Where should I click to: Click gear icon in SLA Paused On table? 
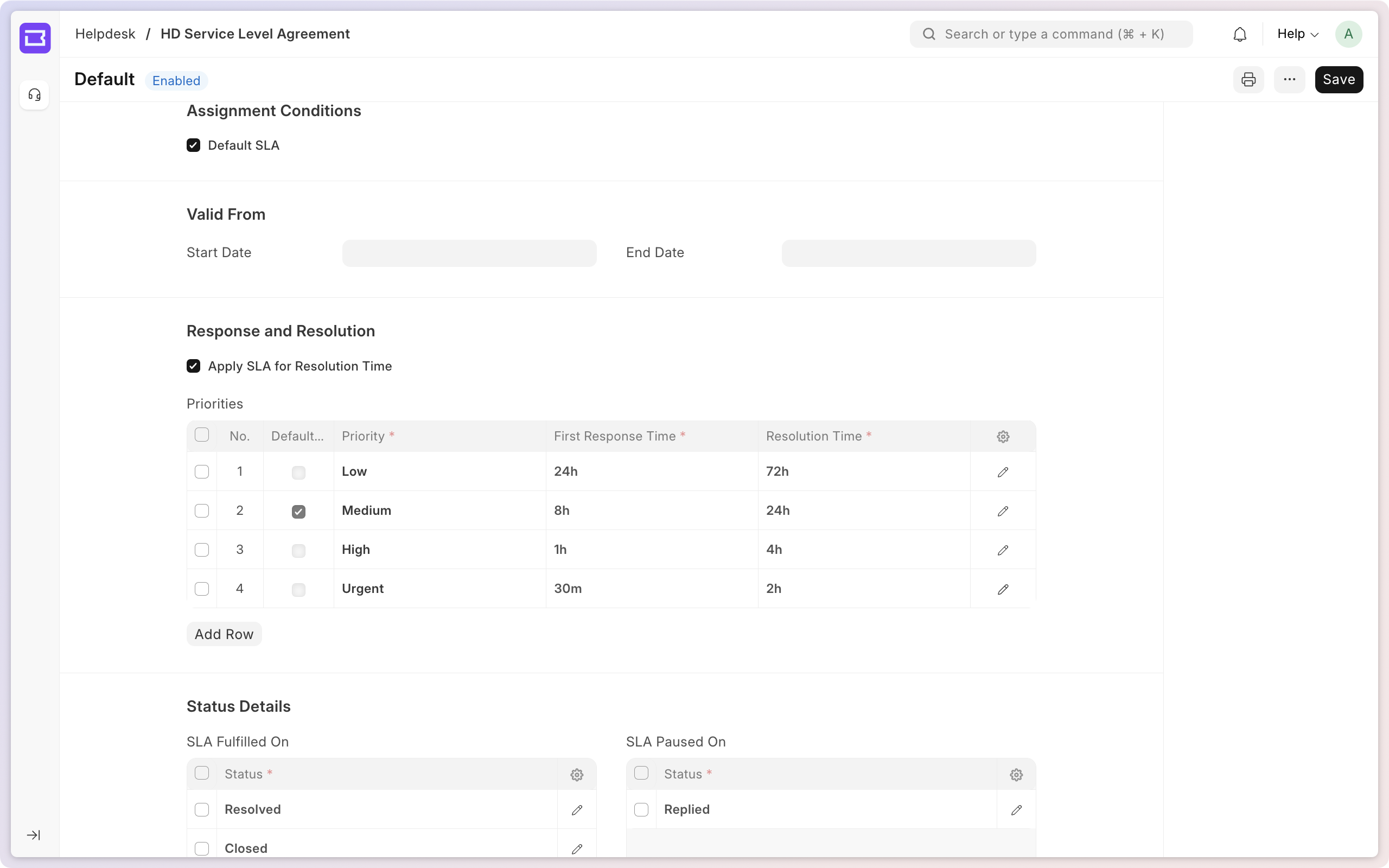(1016, 775)
